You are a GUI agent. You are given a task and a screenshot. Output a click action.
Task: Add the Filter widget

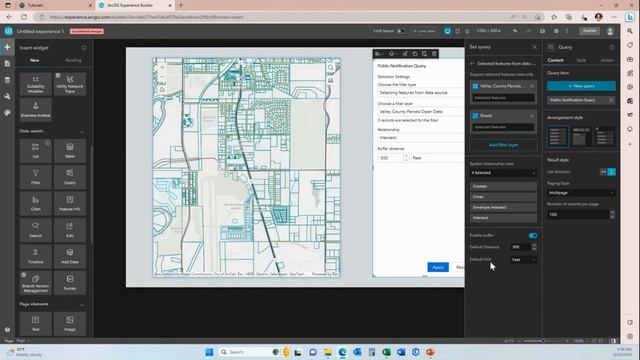click(36, 177)
